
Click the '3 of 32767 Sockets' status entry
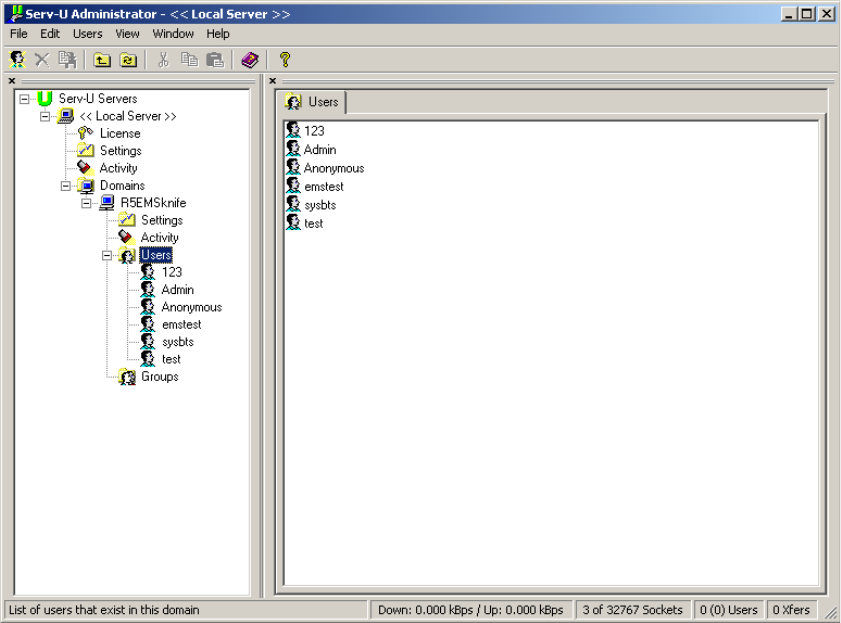point(632,610)
